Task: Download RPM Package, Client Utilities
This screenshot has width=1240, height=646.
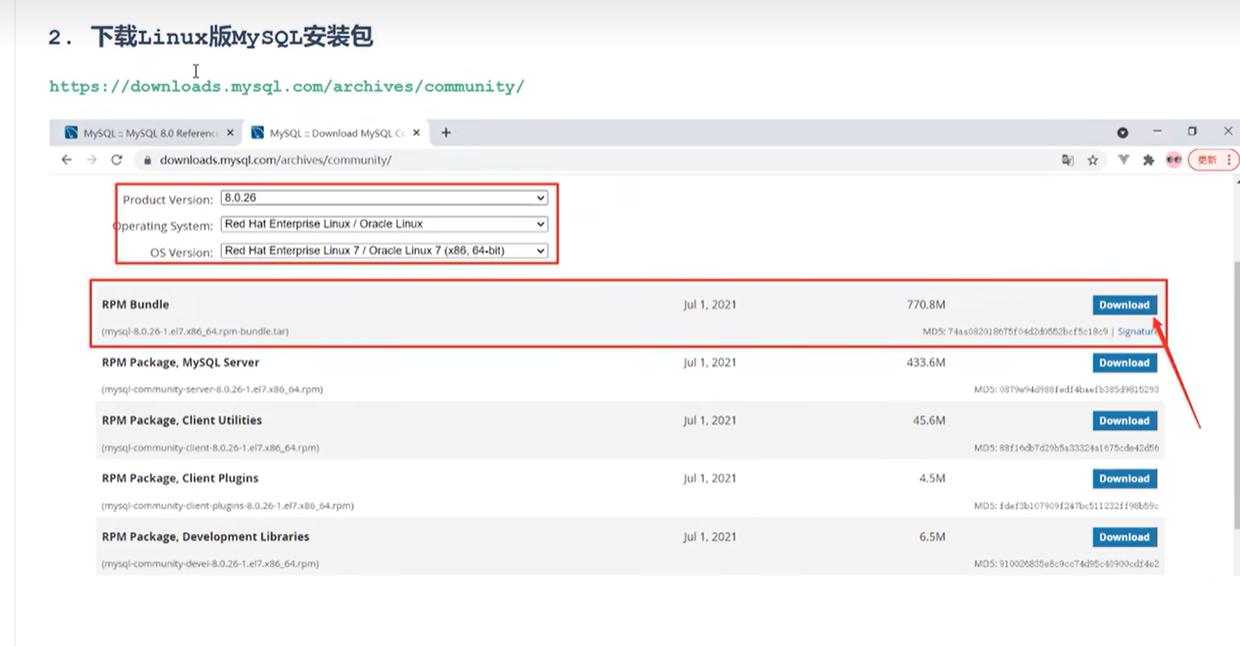Action: tap(1124, 421)
